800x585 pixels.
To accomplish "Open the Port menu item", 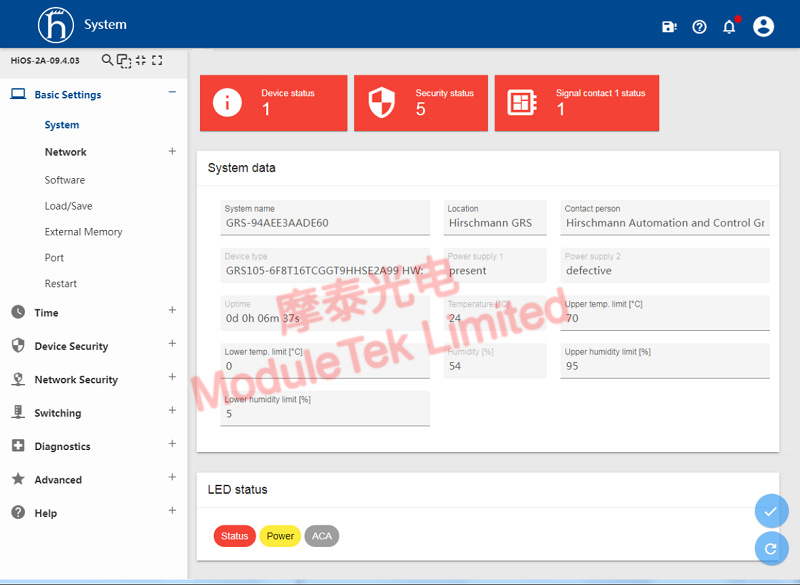I will (54, 258).
